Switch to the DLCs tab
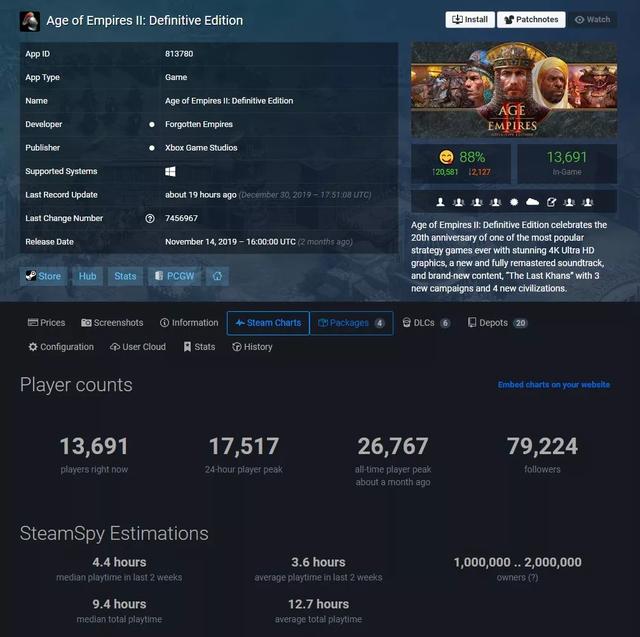The image size is (640, 637). click(x=426, y=323)
